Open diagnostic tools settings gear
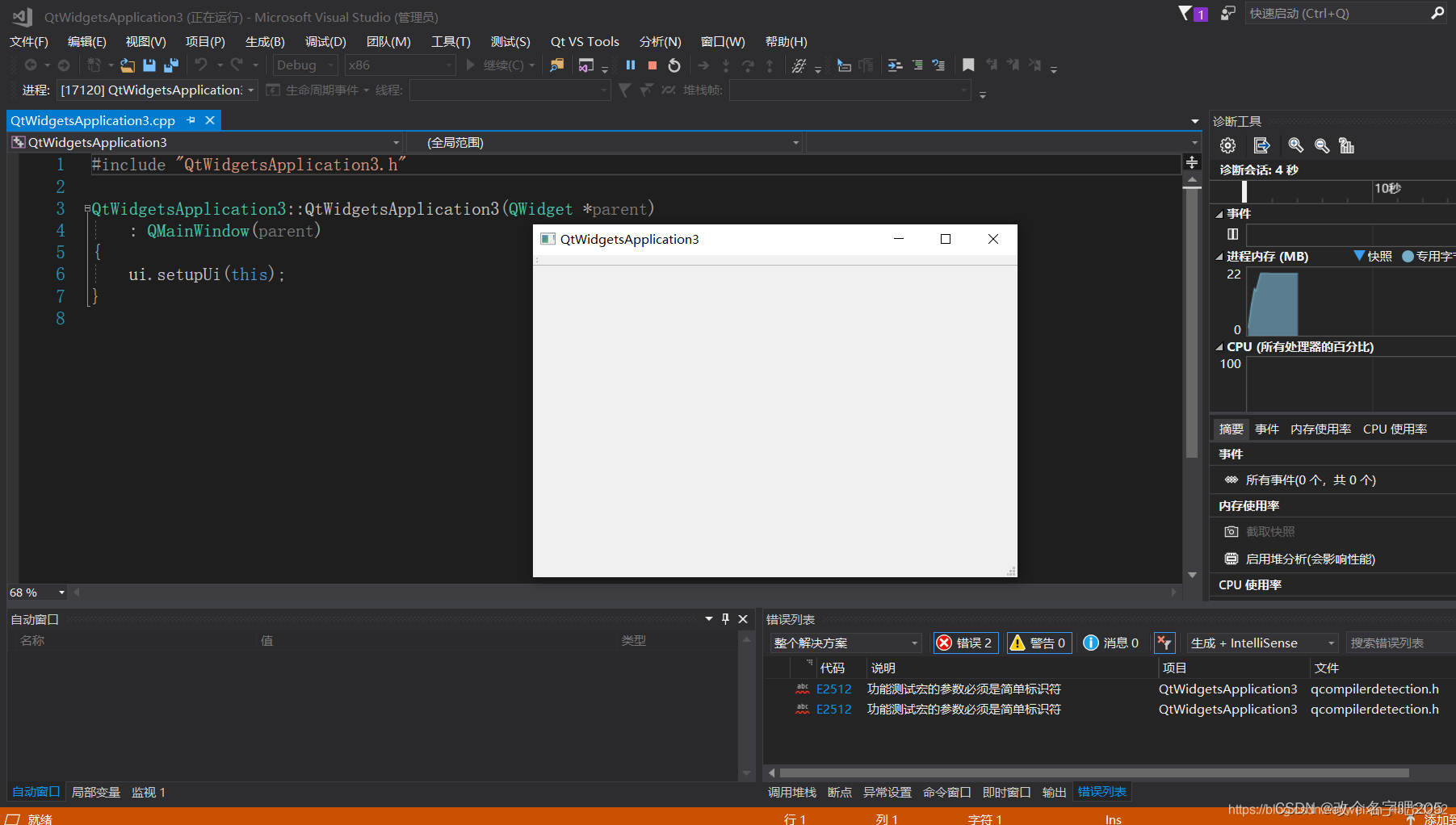This screenshot has height=825, width=1456. pos(1227,145)
